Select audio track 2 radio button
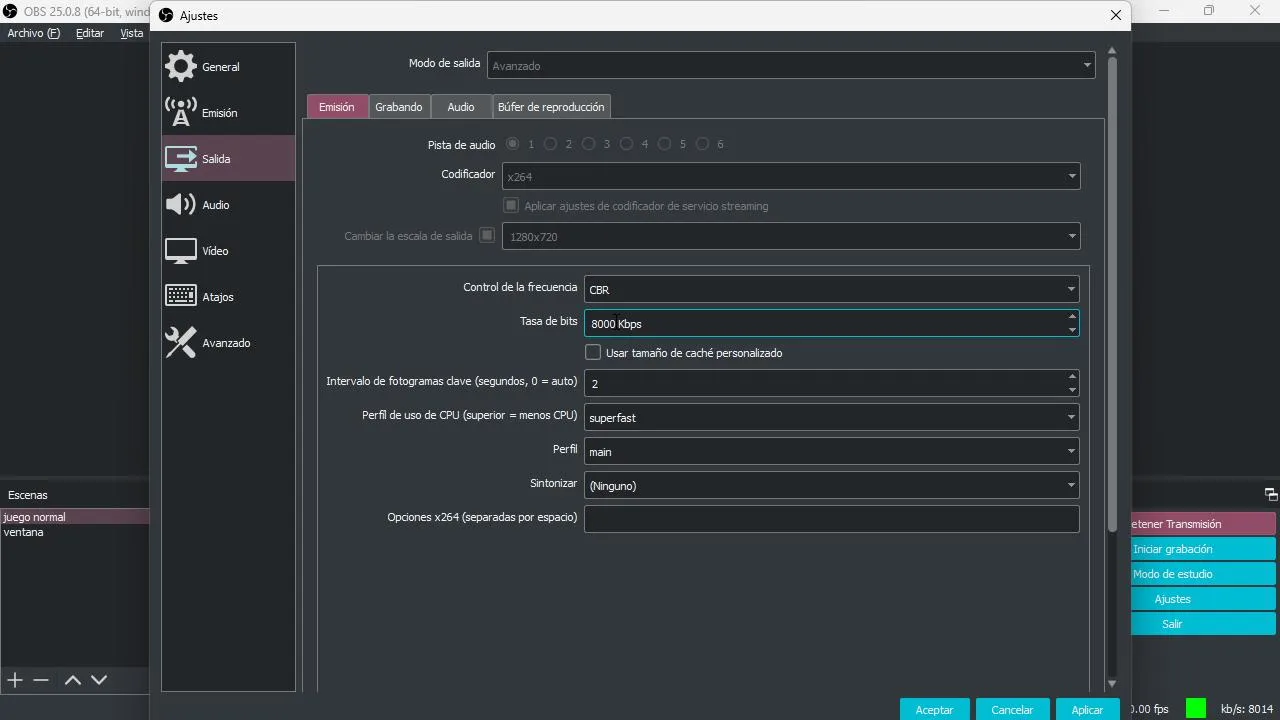Image resolution: width=1280 pixels, height=720 pixels. (550, 144)
